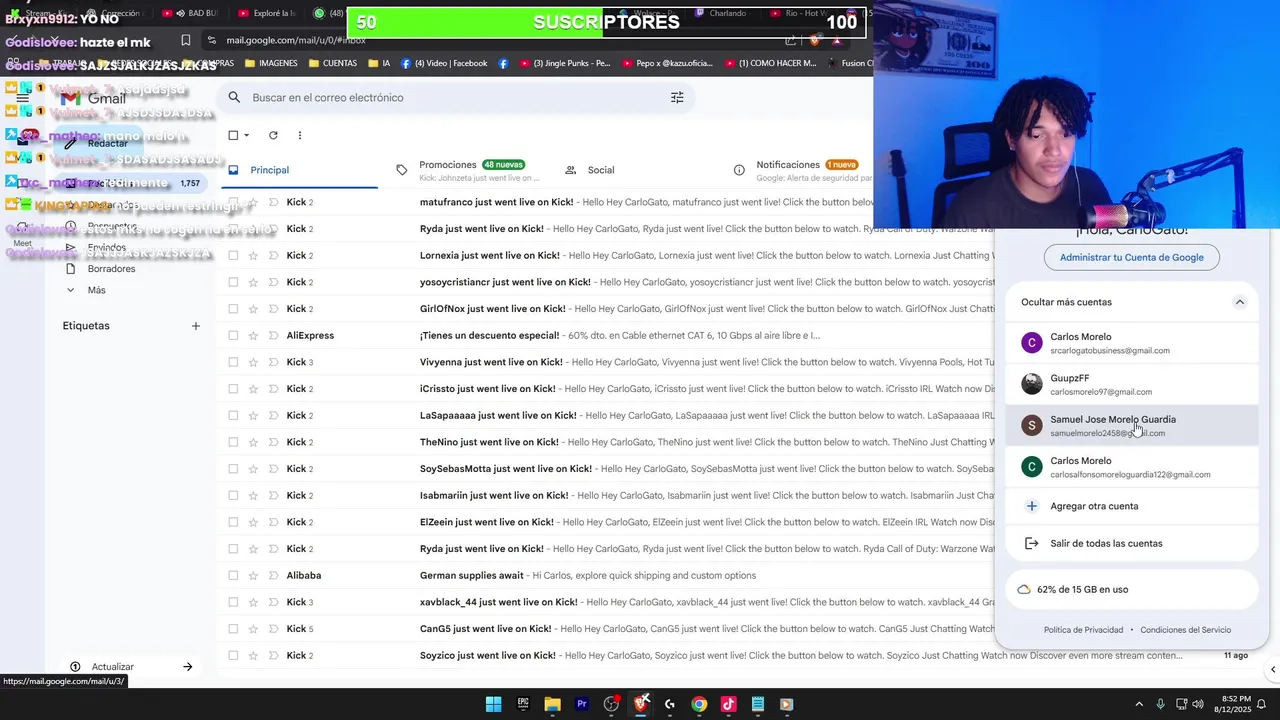The width and height of the screenshot is (1280, 720).
Task: Click the Gmail search mail input field
Action: tap(455, 97)
